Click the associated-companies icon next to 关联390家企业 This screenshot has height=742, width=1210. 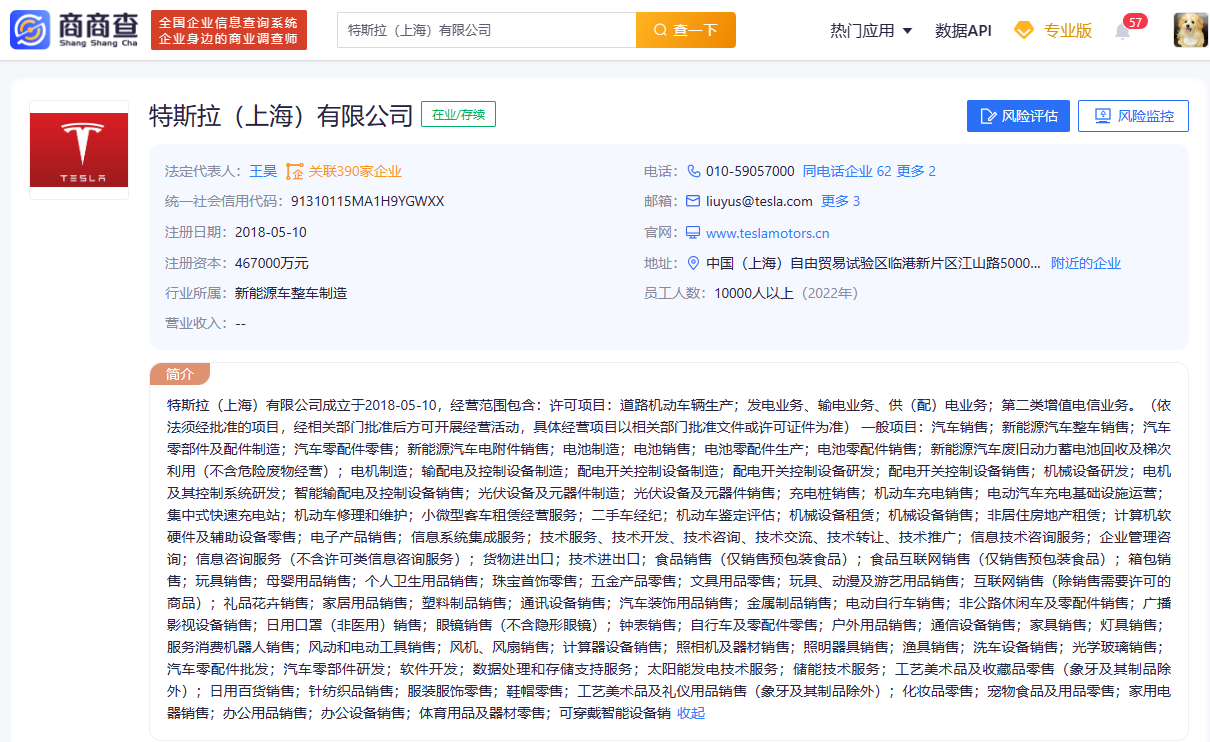tap(294, 171)
